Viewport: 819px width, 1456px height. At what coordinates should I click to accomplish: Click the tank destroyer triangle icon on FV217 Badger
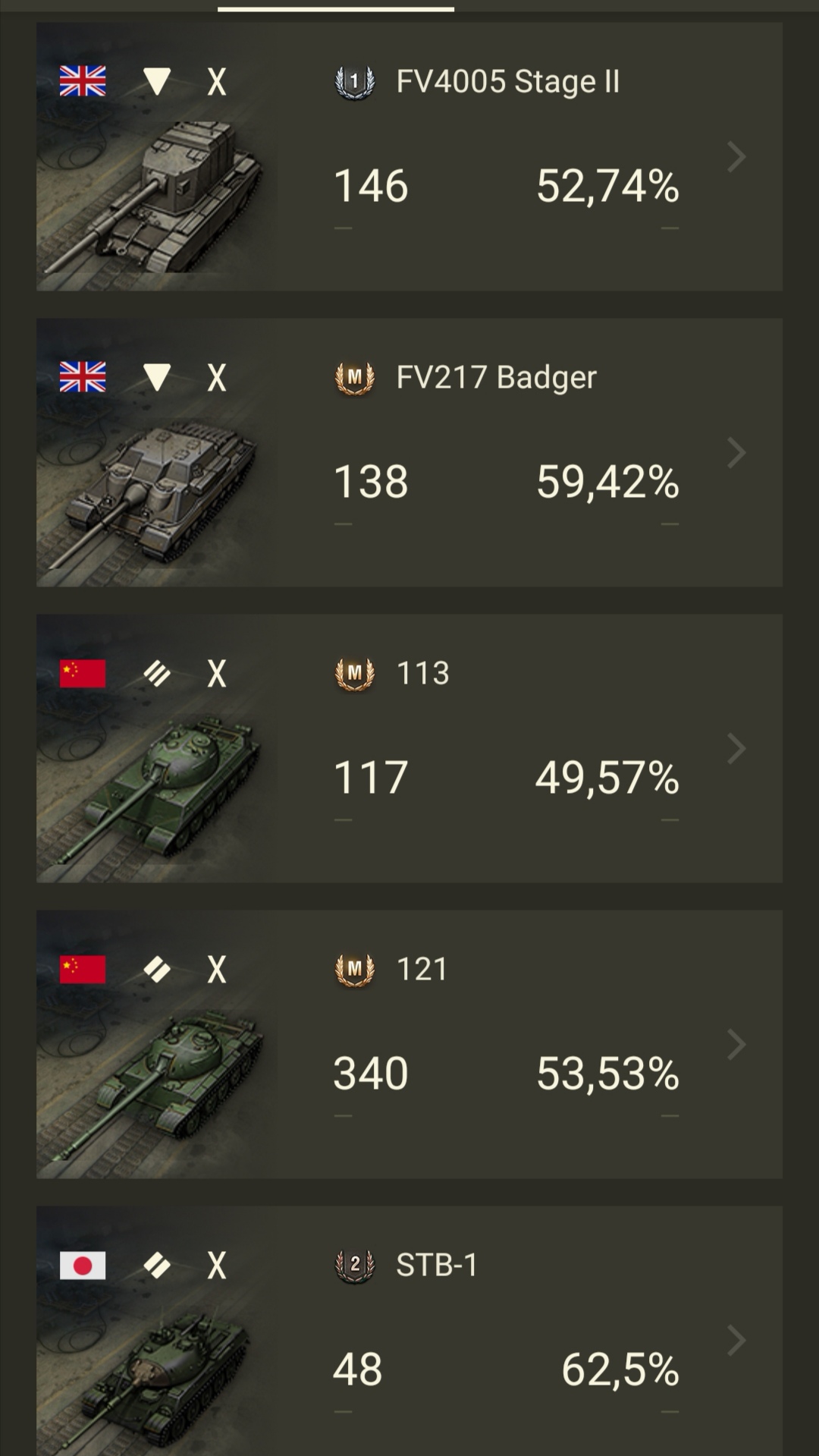coord(157,377)
